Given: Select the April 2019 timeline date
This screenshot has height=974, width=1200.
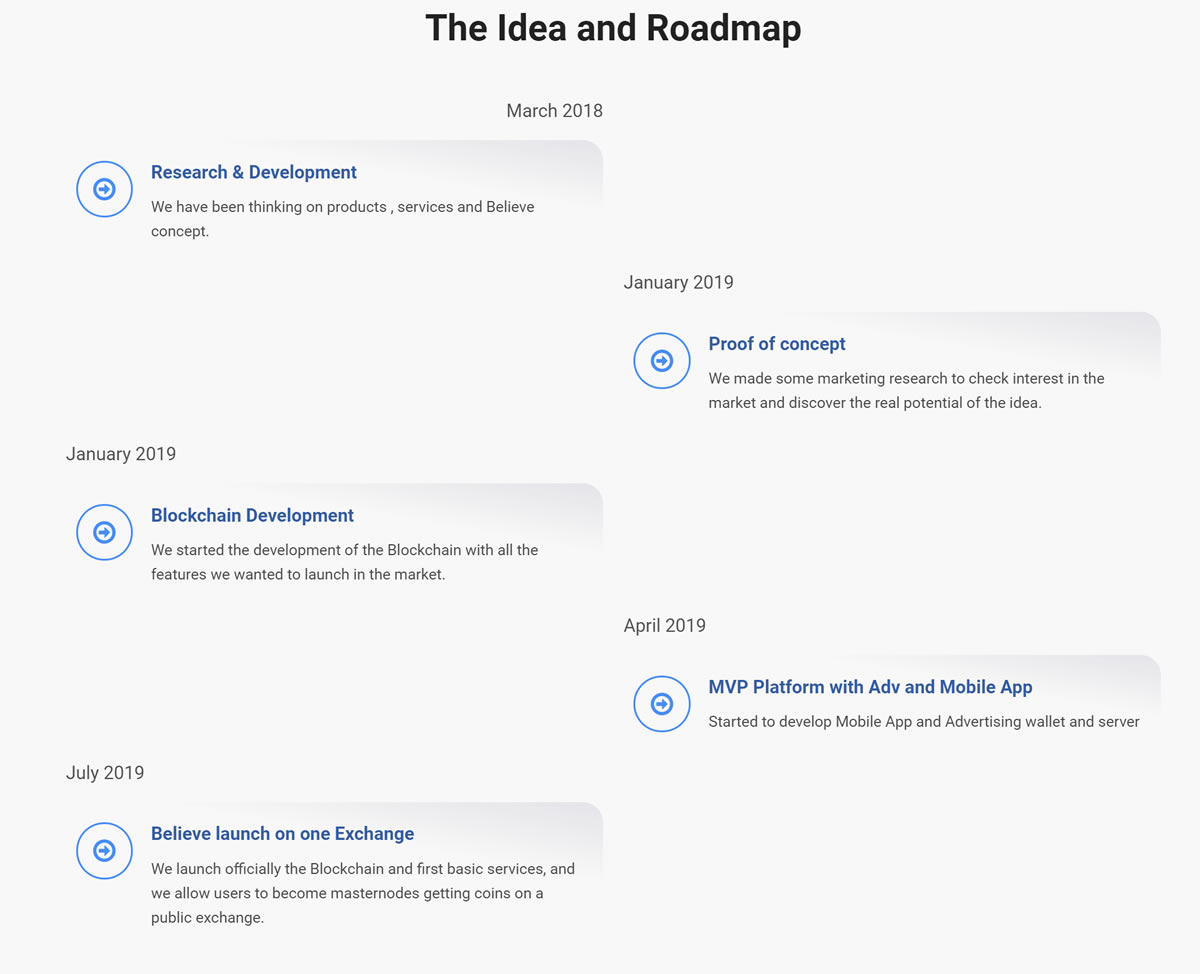Looking at the screenshot, I should [664, 626].
